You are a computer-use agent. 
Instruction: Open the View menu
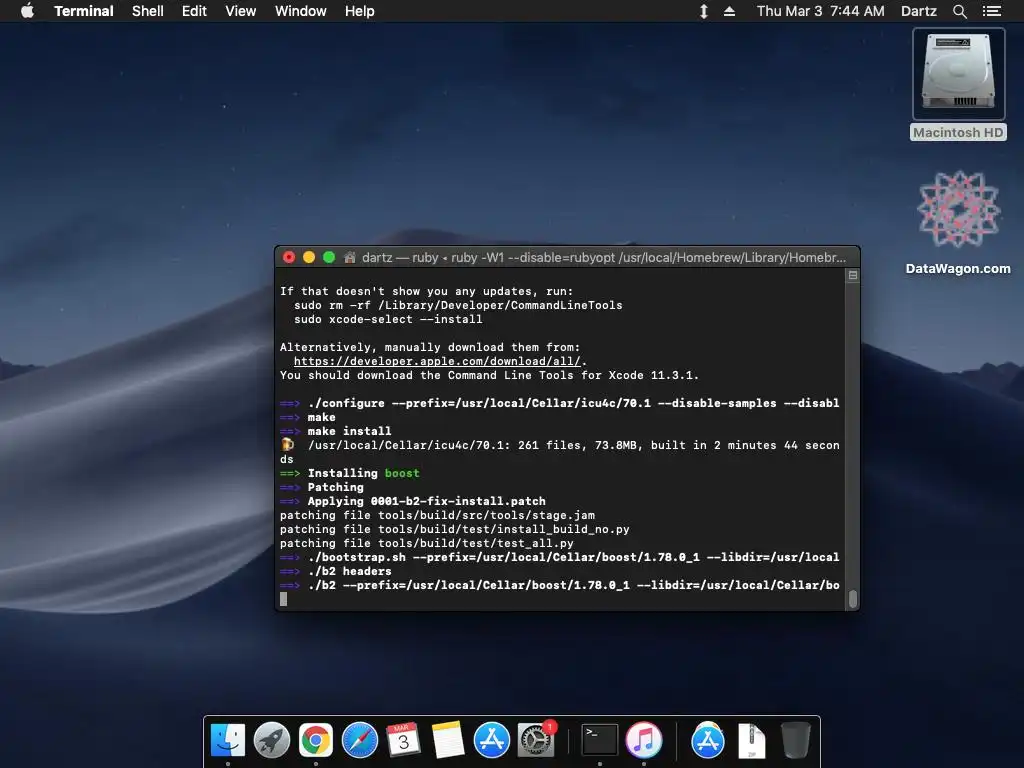[240, 11]
